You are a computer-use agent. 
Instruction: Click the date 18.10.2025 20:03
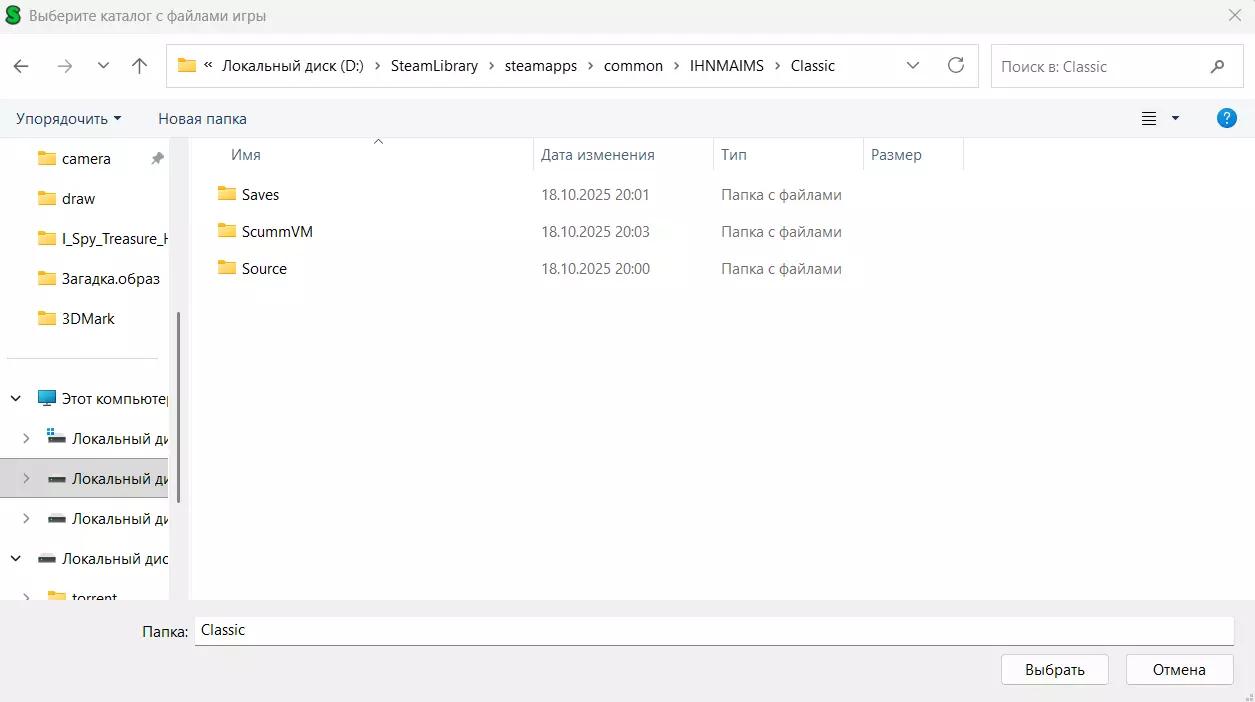tap(595, 232)
